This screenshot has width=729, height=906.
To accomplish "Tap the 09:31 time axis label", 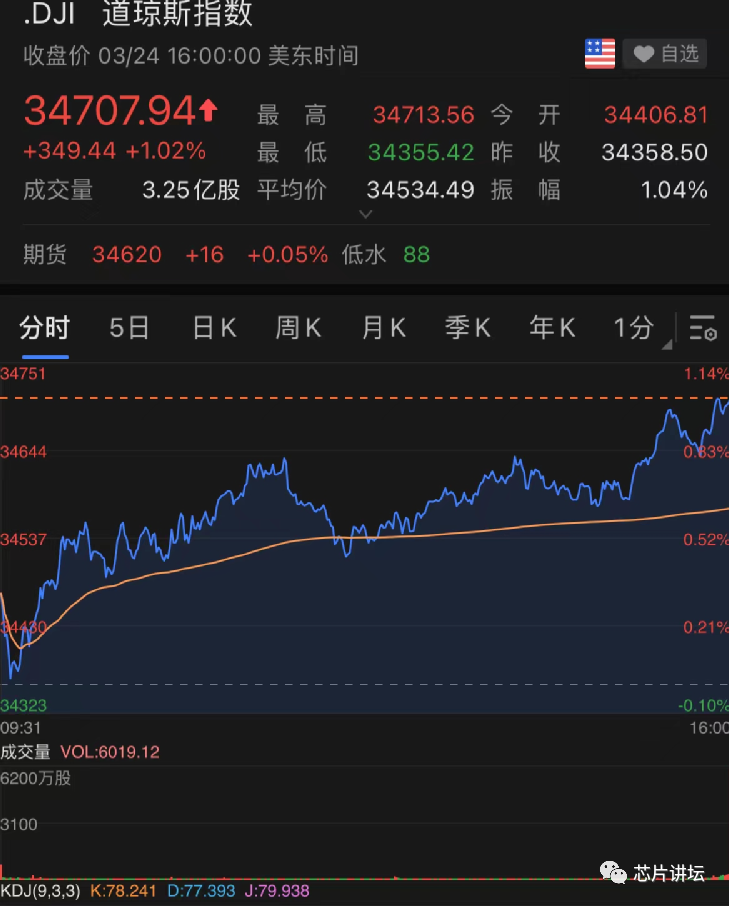I will pyautogui.click(x=21, y=728).
